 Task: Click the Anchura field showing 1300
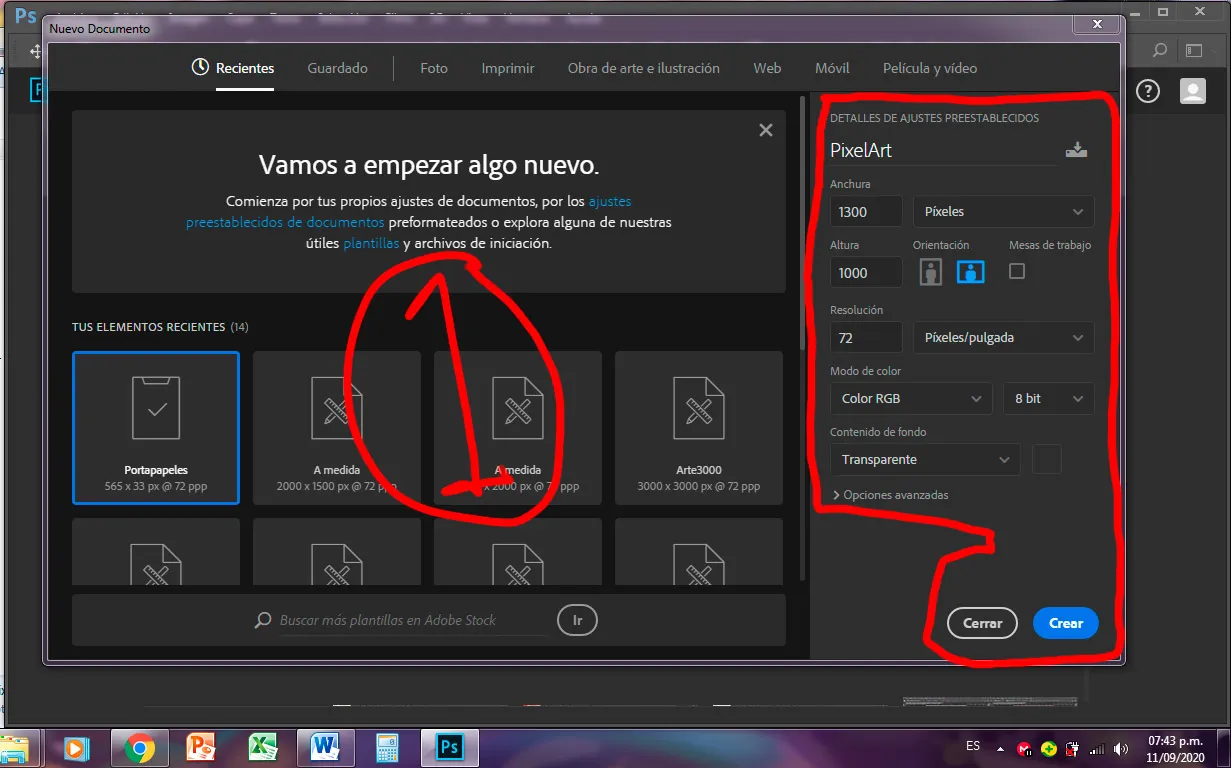click(x=866, y=212)
